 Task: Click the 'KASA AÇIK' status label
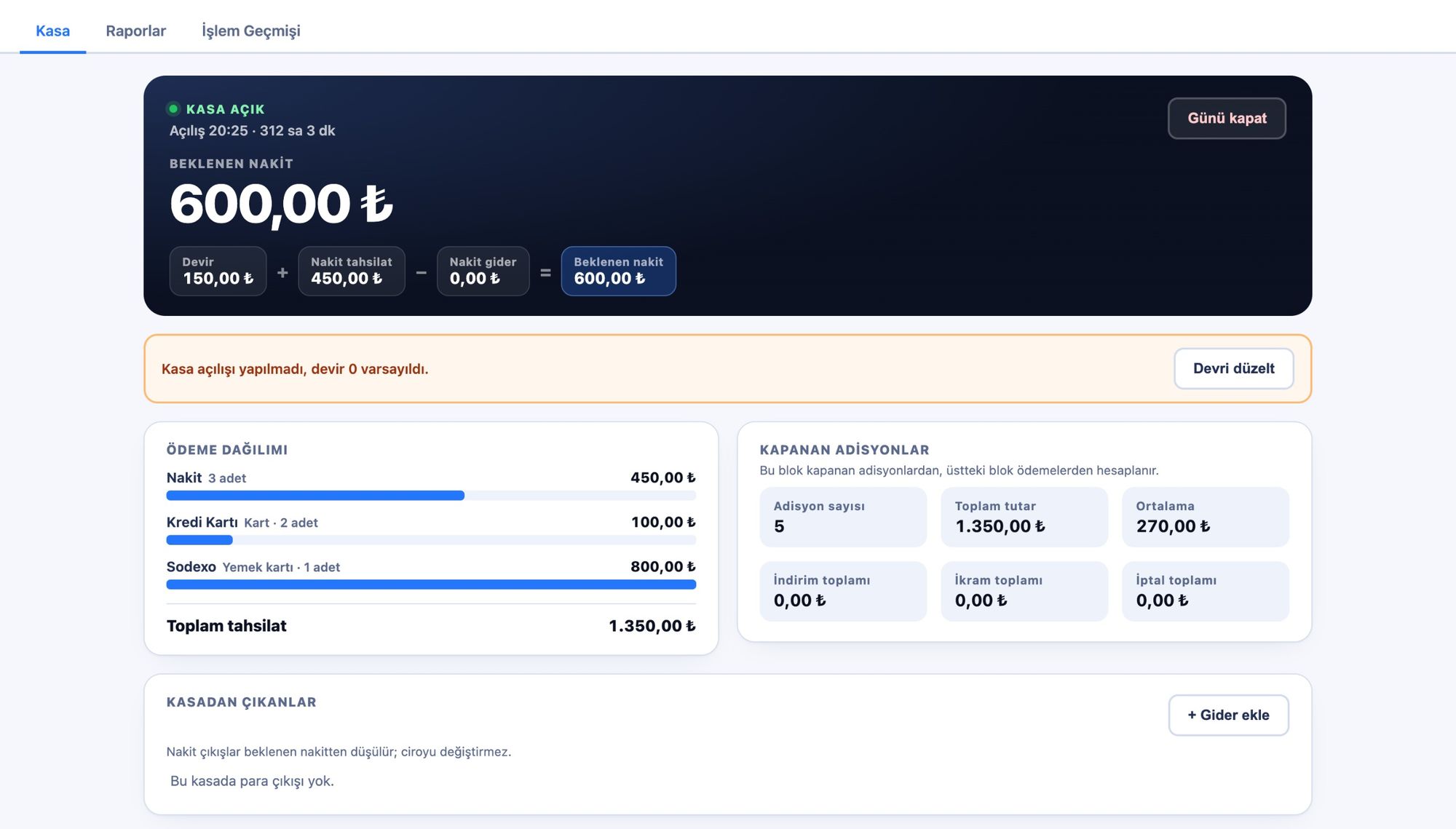225,109
